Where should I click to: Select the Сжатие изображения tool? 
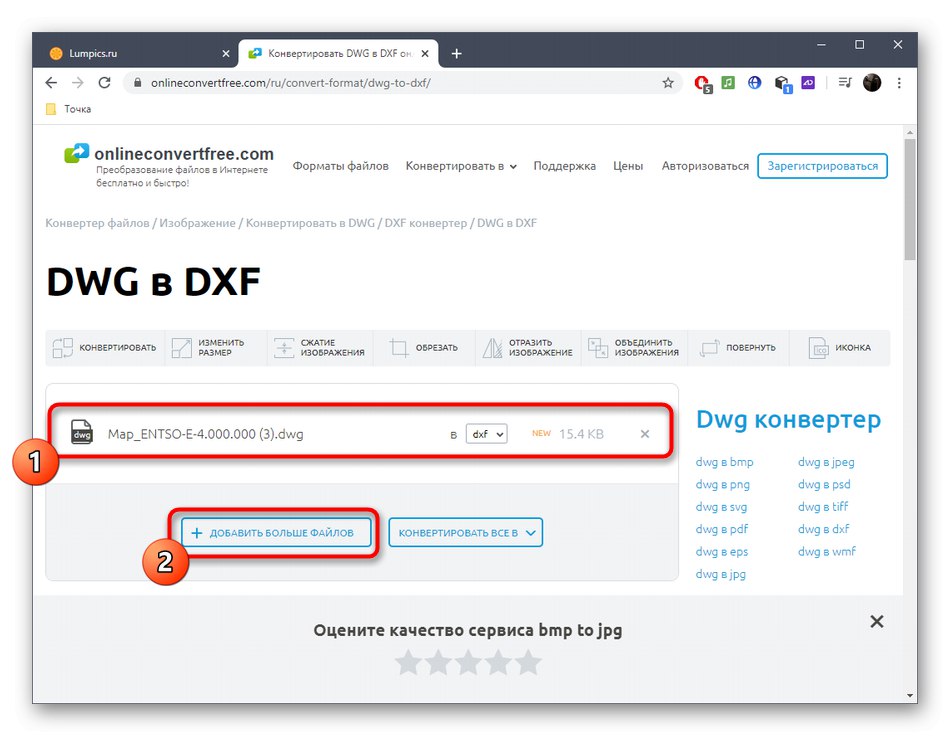(320, 348)
